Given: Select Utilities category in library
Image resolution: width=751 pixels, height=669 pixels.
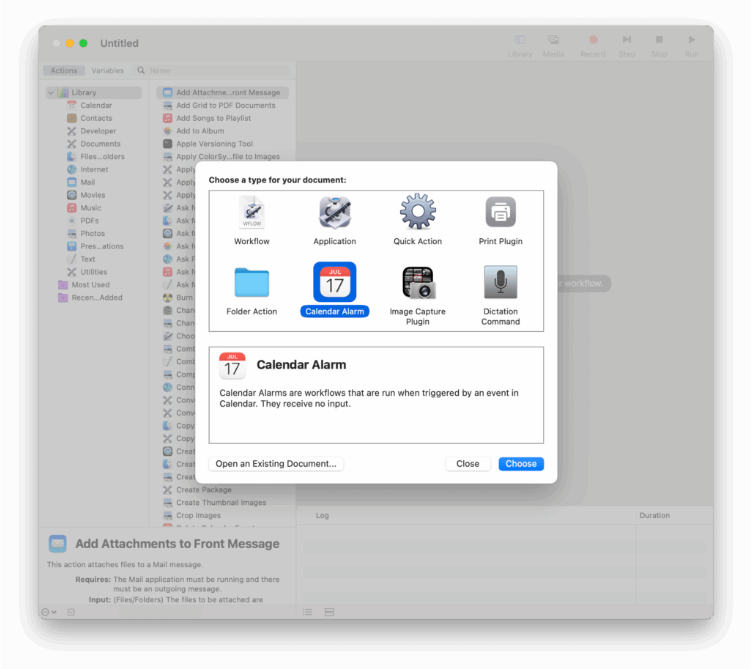Looking at the screenshot, I should click(93, 272).
